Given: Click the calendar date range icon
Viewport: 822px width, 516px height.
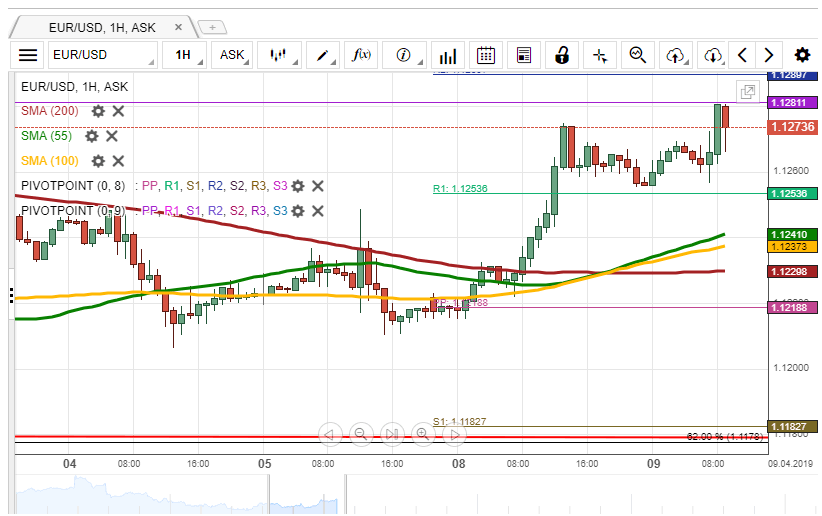Looking at the screenshot, I should point(486,55).
